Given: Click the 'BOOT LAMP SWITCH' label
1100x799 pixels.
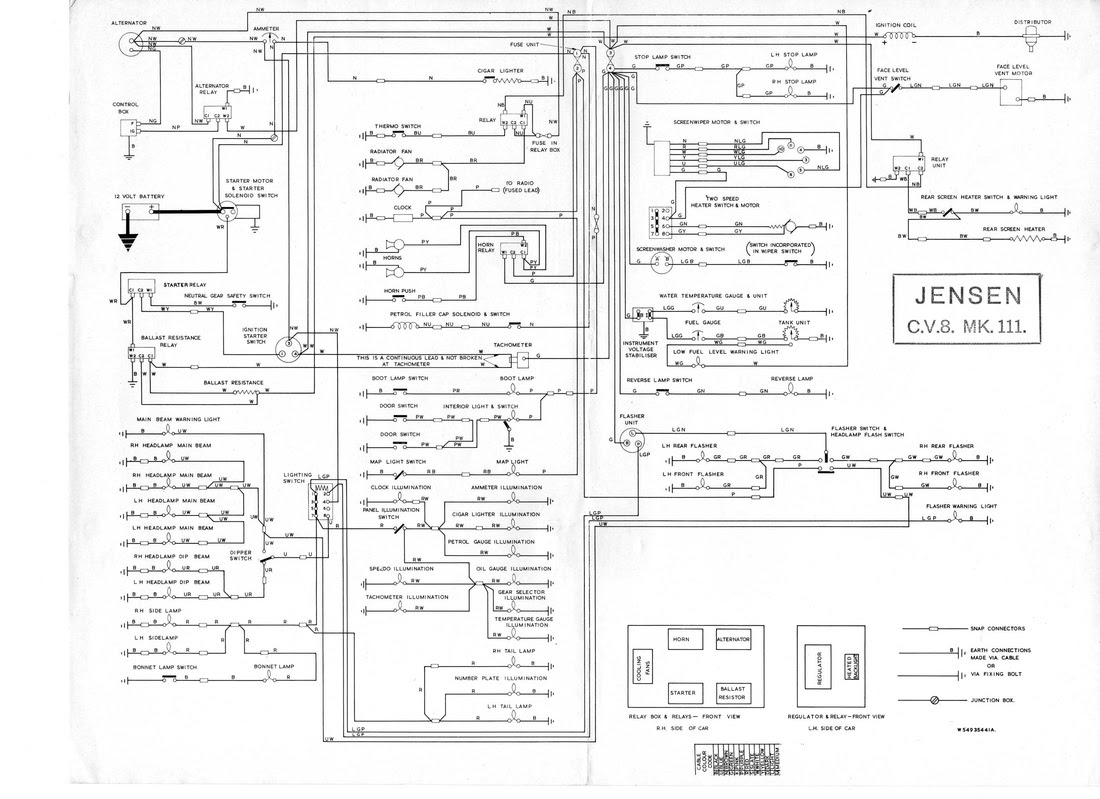Looking at the screenshot, I should point(400,378).
